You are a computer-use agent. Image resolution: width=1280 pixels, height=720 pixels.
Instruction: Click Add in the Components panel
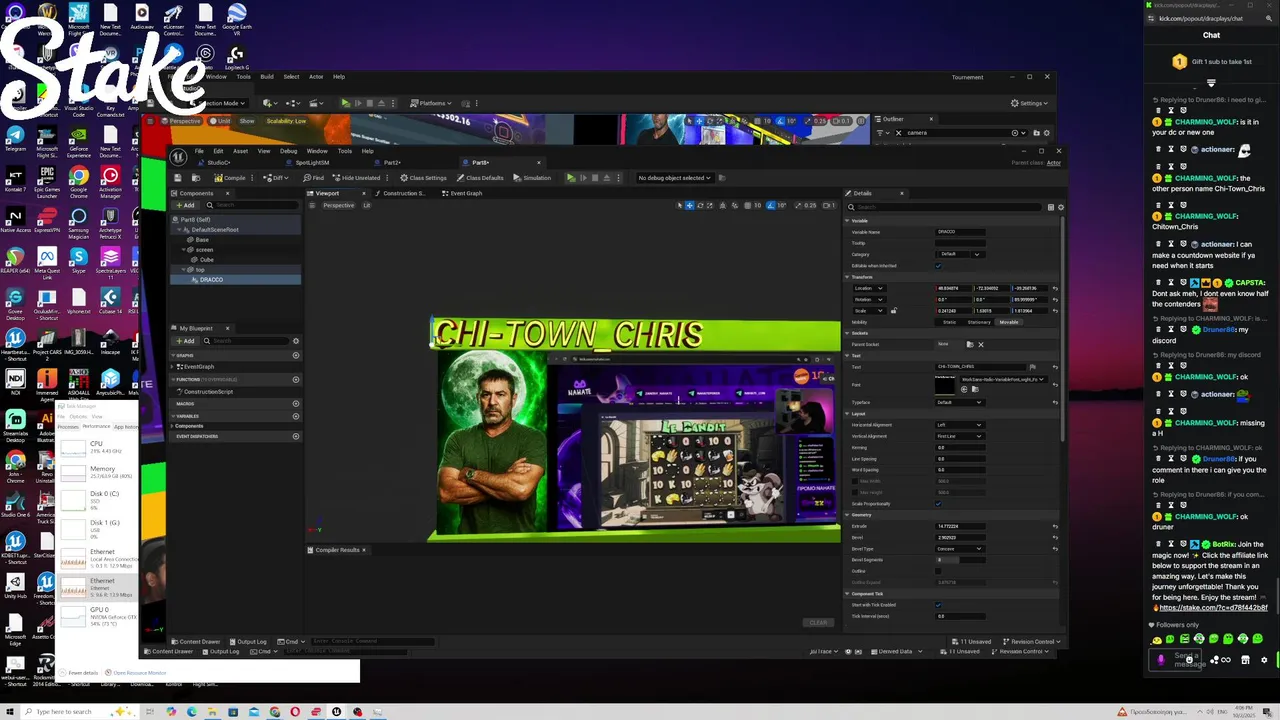(x=185, y=205)
